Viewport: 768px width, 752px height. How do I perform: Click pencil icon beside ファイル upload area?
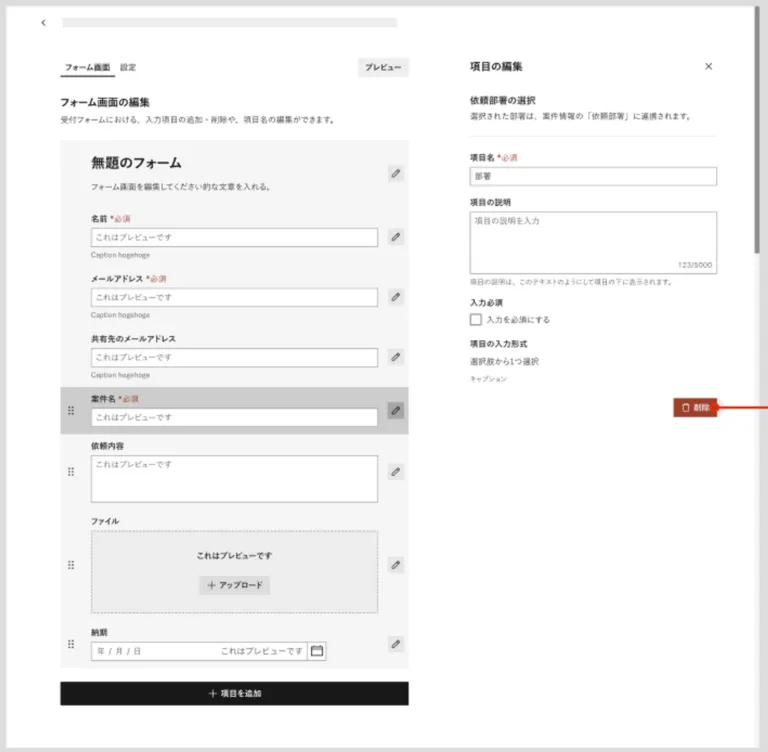396,565
